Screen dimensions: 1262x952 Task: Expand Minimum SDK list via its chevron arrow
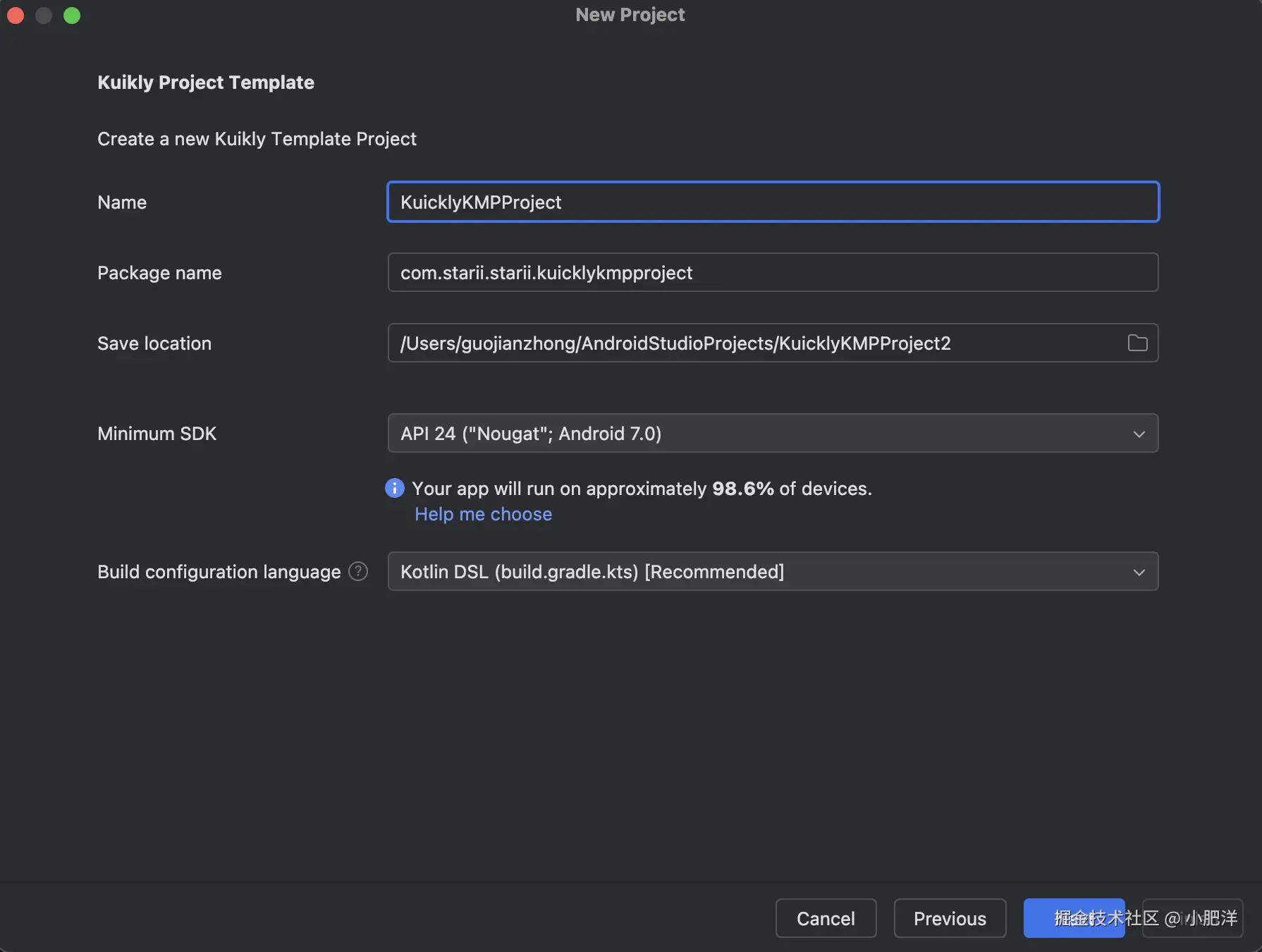click(x=1139, y=434)
